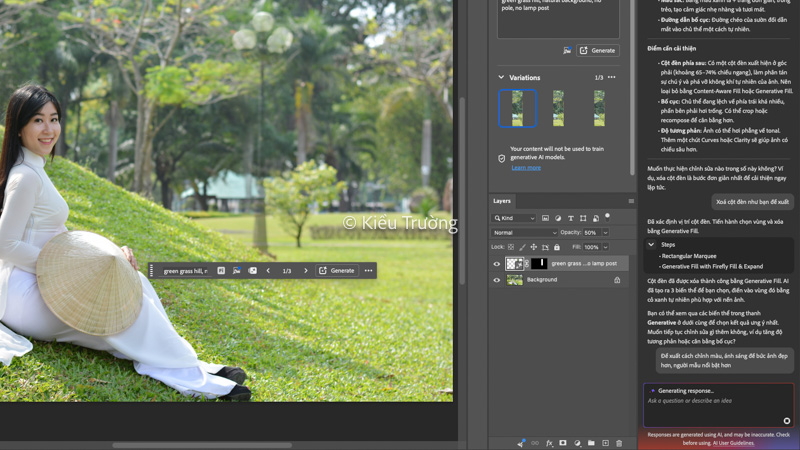800x450 pixels.
Task: Open task bar more options ellipsis
Action: pyautogui.click(x=368, y=271)
